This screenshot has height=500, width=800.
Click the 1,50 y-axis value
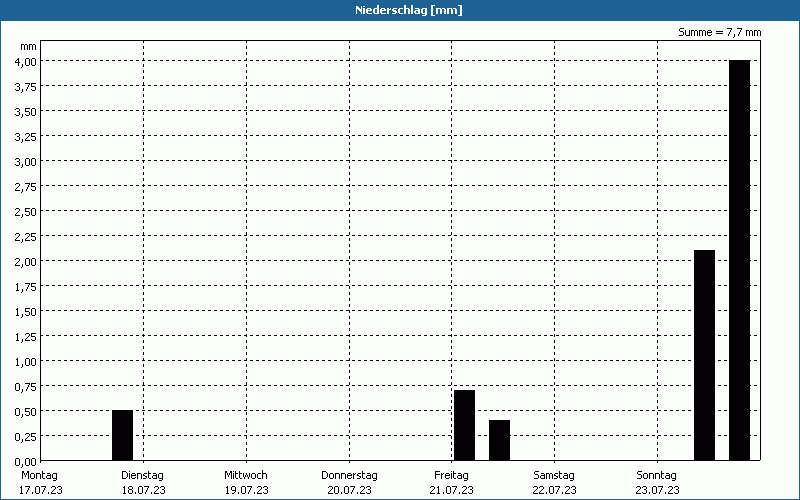pos(26,312)
